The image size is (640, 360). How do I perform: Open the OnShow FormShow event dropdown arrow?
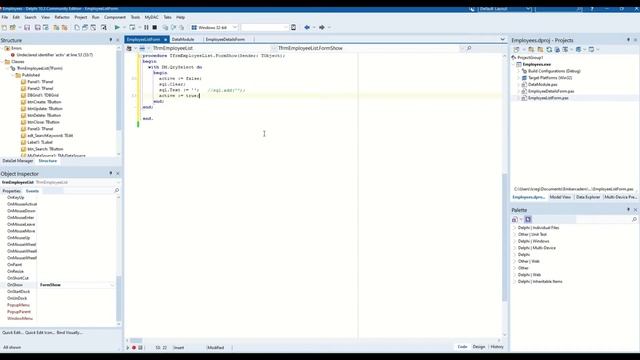pyautogui.click(x=112, y=285)
